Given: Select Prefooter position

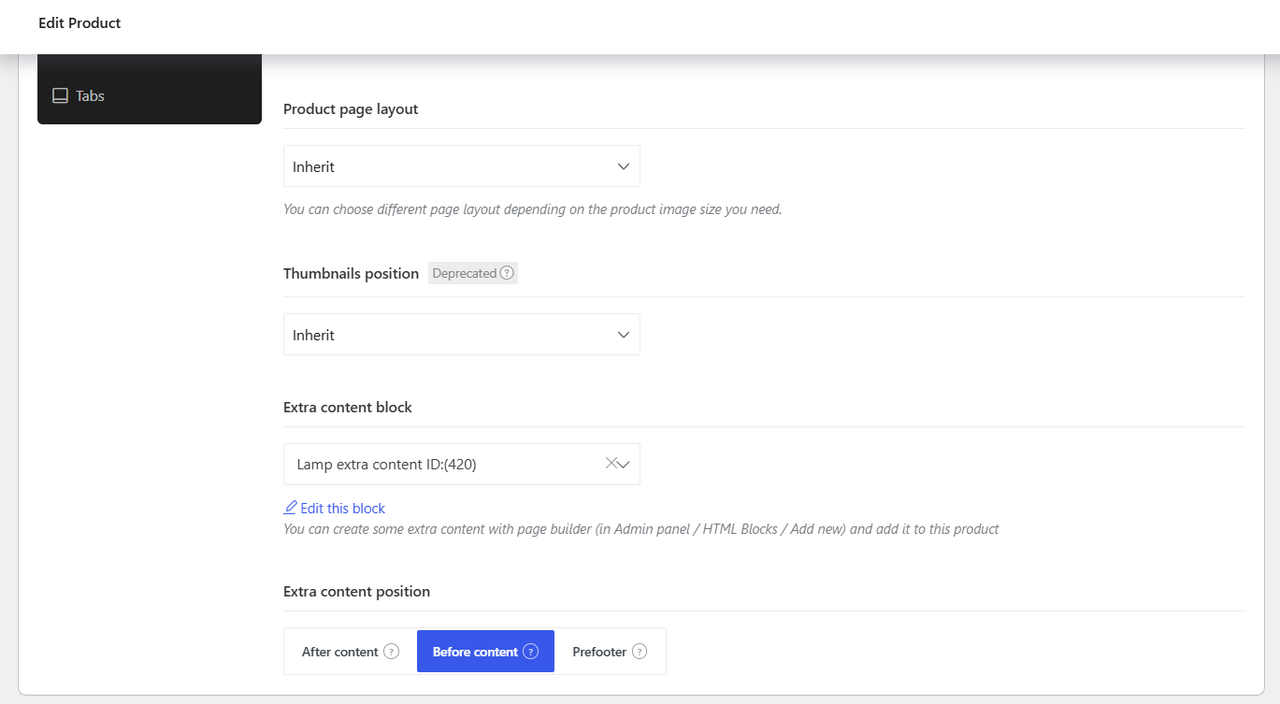Looking at the screenshot, I should (x=610, y=651).
